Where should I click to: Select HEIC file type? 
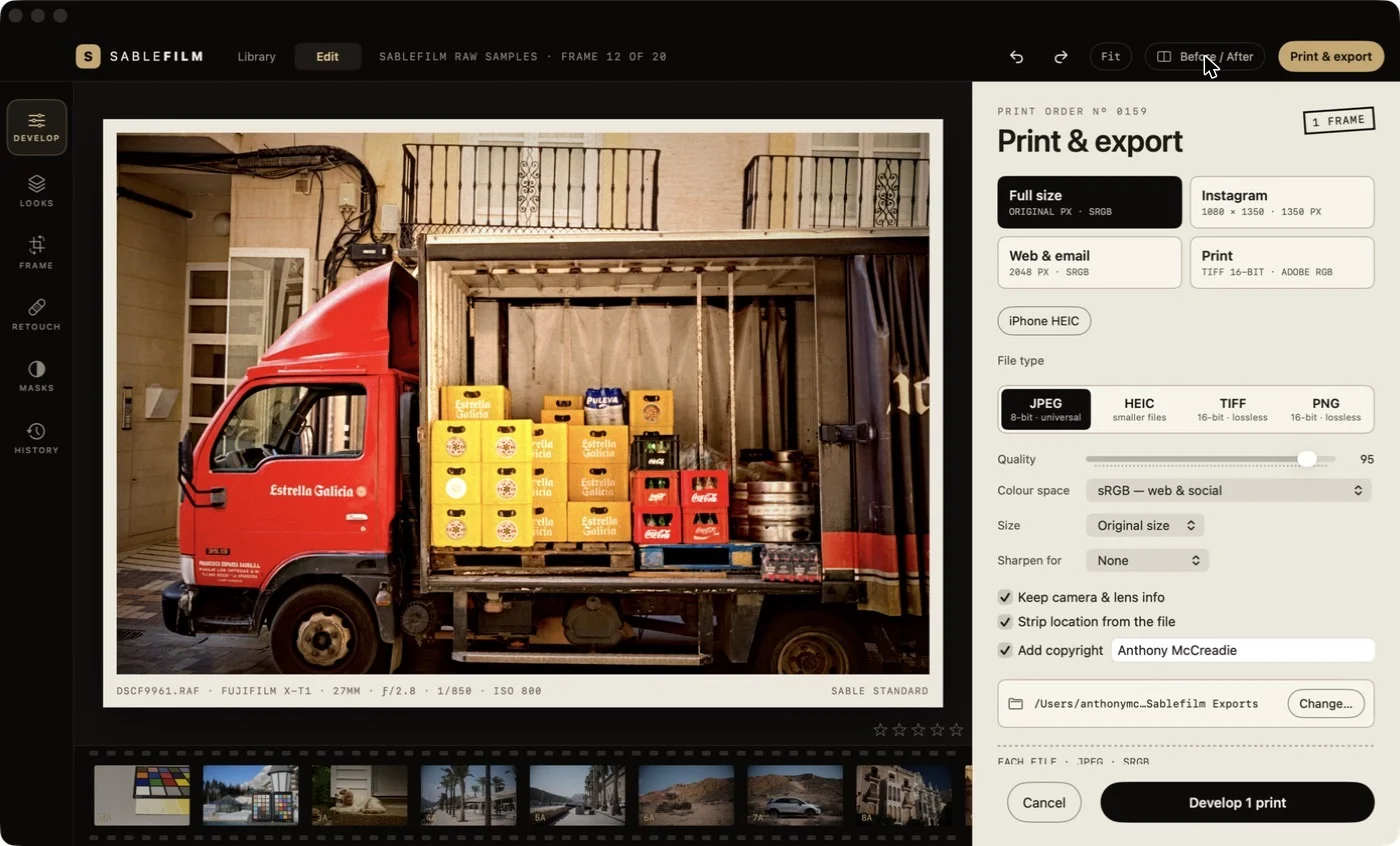1139,409
